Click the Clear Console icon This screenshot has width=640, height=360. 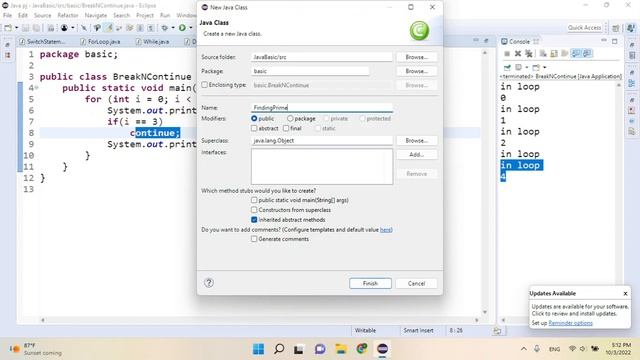pos(543,53)
